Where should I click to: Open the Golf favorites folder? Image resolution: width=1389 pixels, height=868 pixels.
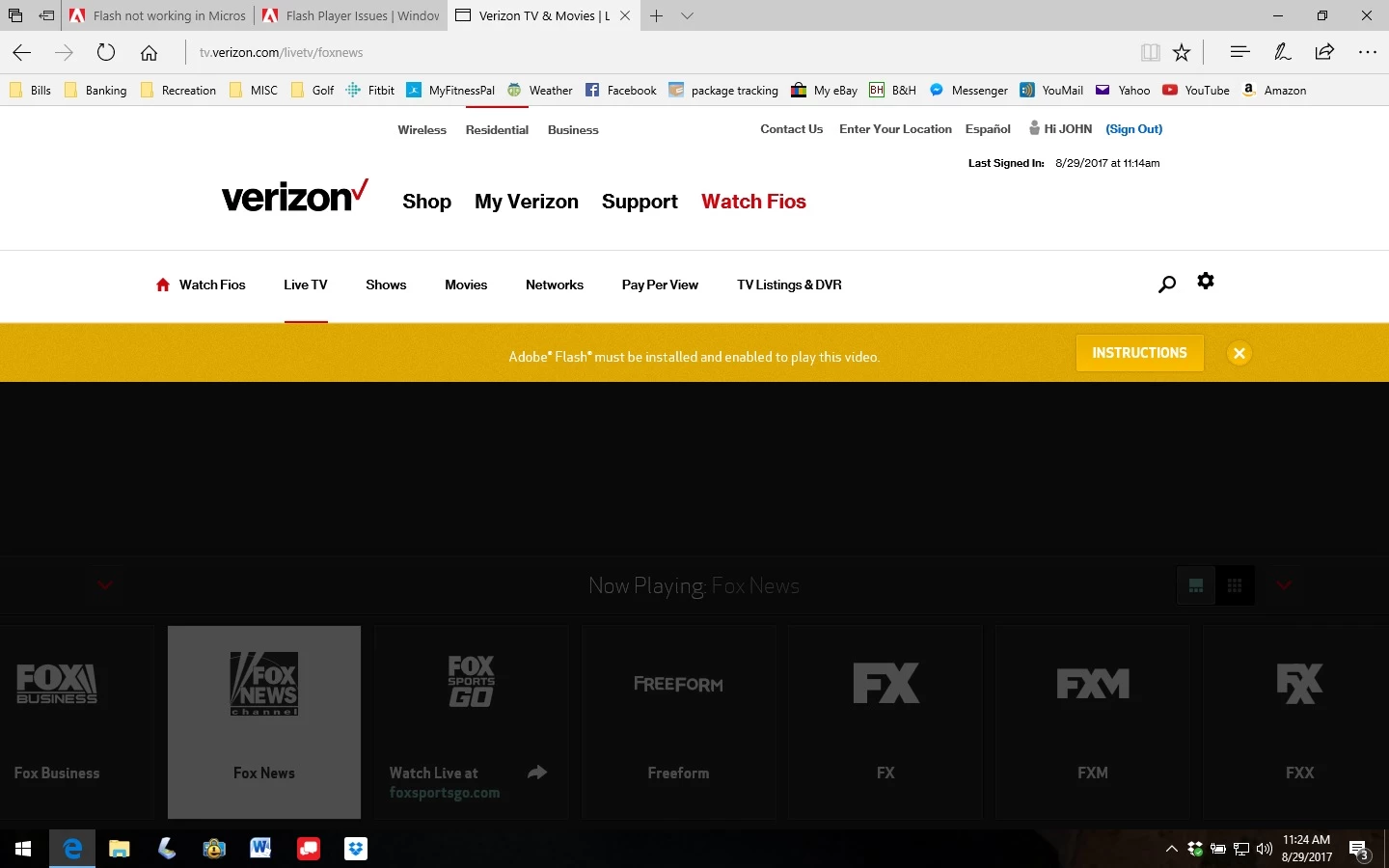pos(313,91)
